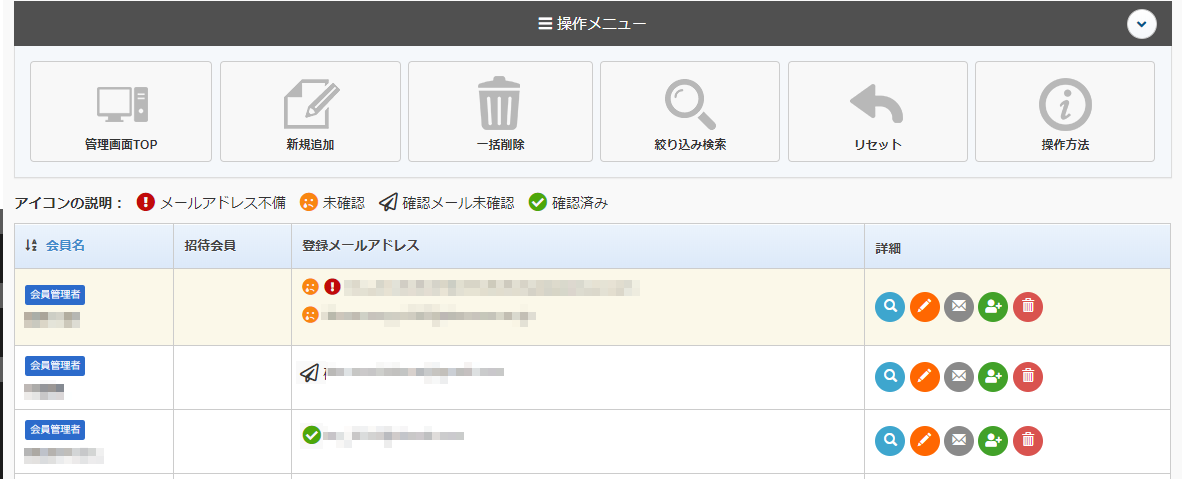
Task: Click third row green add-user icon
Action: pyautogui.click(x=993, y=441)
